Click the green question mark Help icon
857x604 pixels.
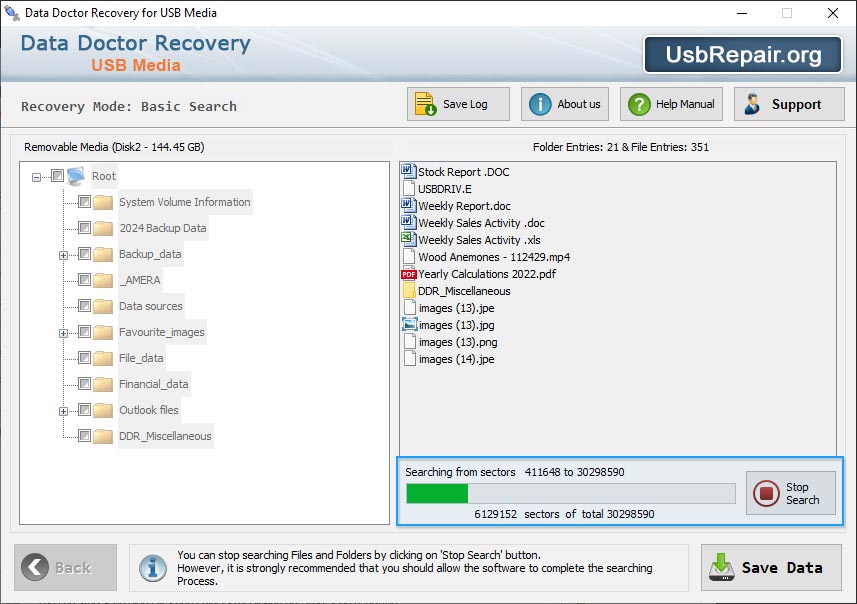click(x=639, y=104)
